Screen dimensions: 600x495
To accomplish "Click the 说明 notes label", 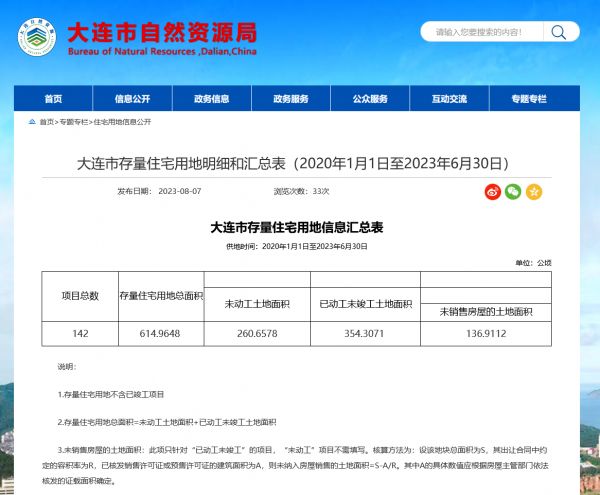I will [x=67, y=367].
